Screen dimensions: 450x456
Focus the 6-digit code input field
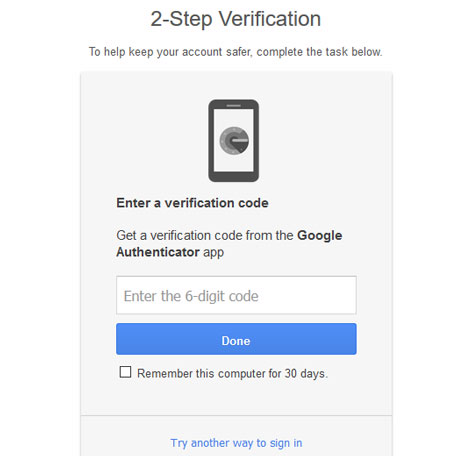click(236, 295)
